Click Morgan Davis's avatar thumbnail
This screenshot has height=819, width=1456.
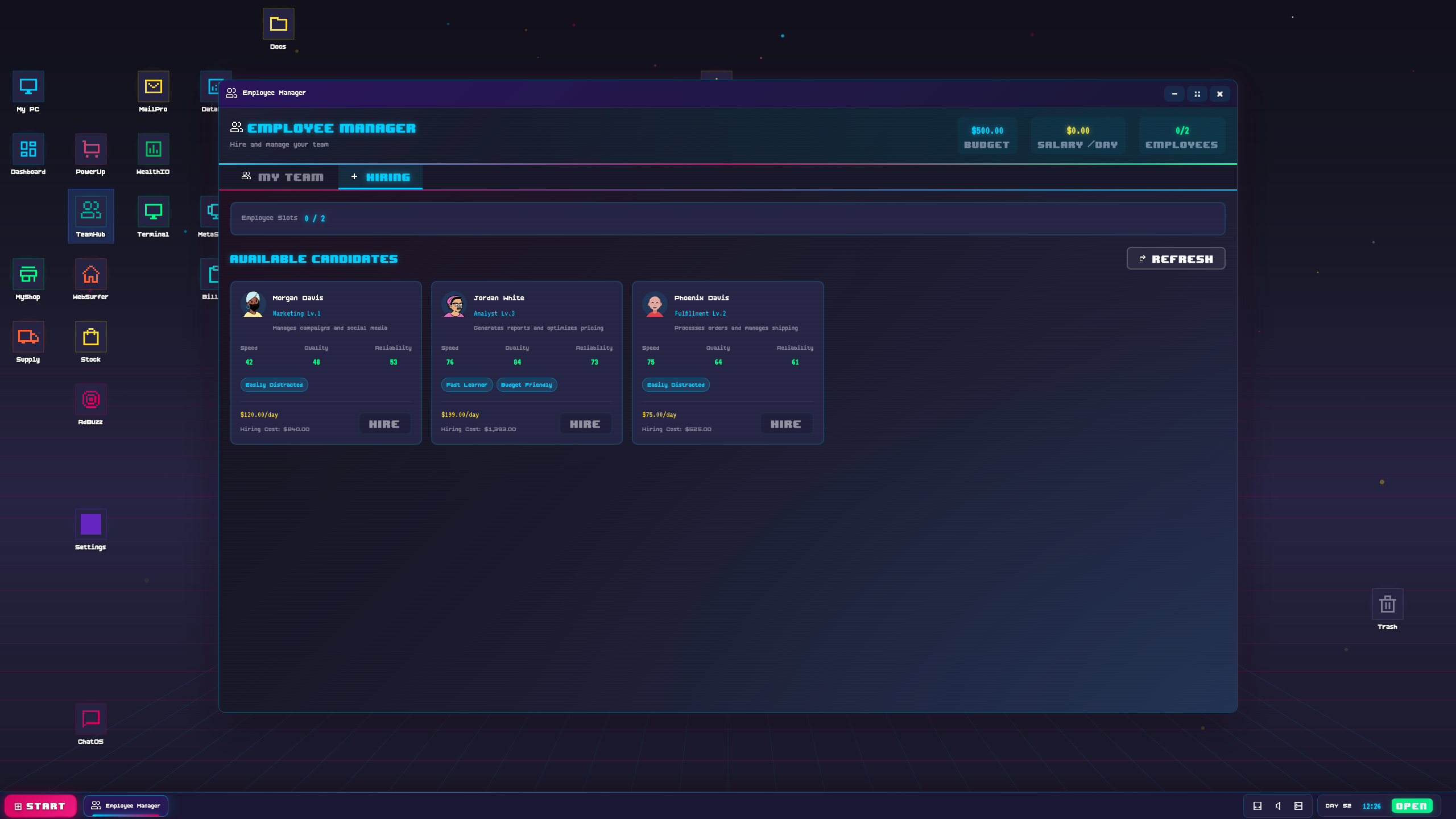pyautogui.click(x=253, y=304)
